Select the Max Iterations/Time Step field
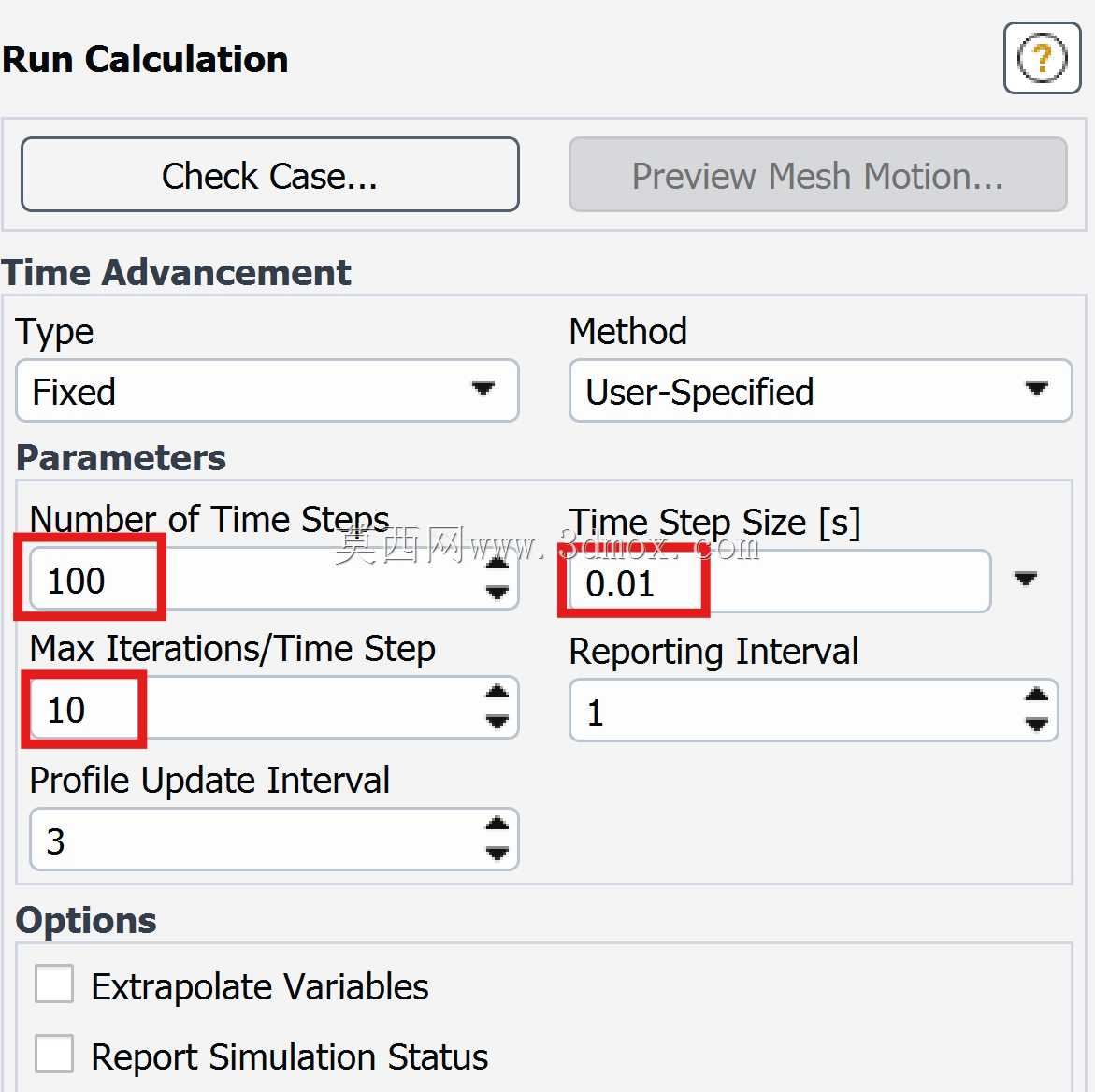The image size is (1095, 1092). pos(274,708)
